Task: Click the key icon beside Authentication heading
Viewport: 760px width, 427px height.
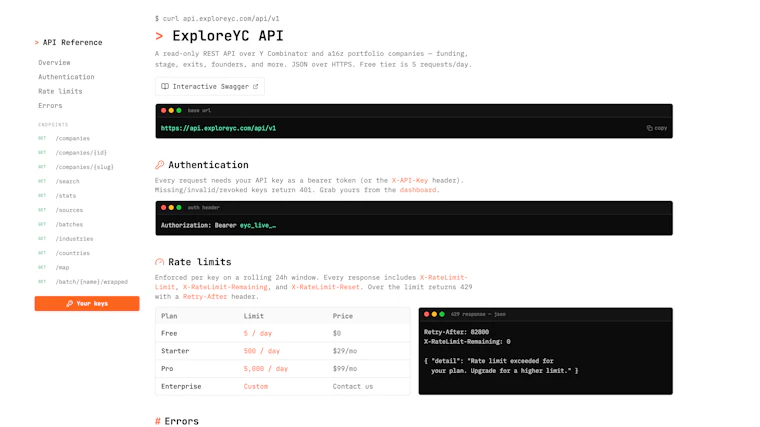Action: 159,165
